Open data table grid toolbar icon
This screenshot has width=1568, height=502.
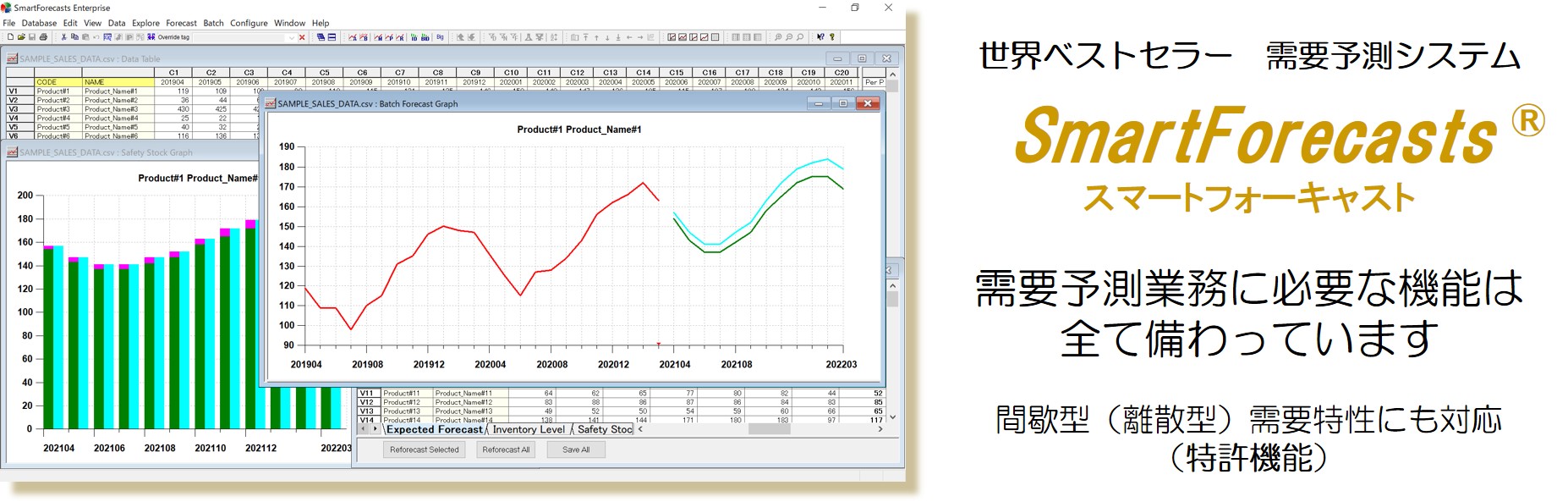click(715, 37)
